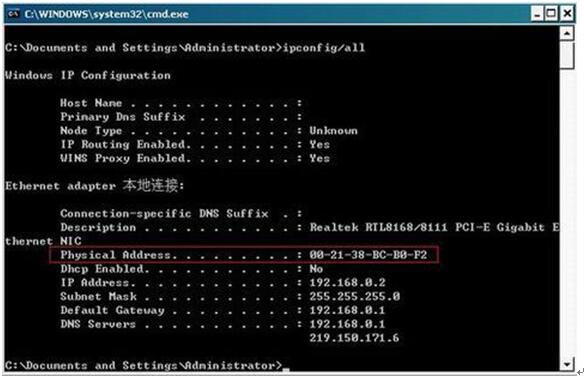Image resolution: width=584 pixels, height=378 pixels.
Task: Click the secondary DNS server 219.150.171.6
Action: (x=354, y=338)
